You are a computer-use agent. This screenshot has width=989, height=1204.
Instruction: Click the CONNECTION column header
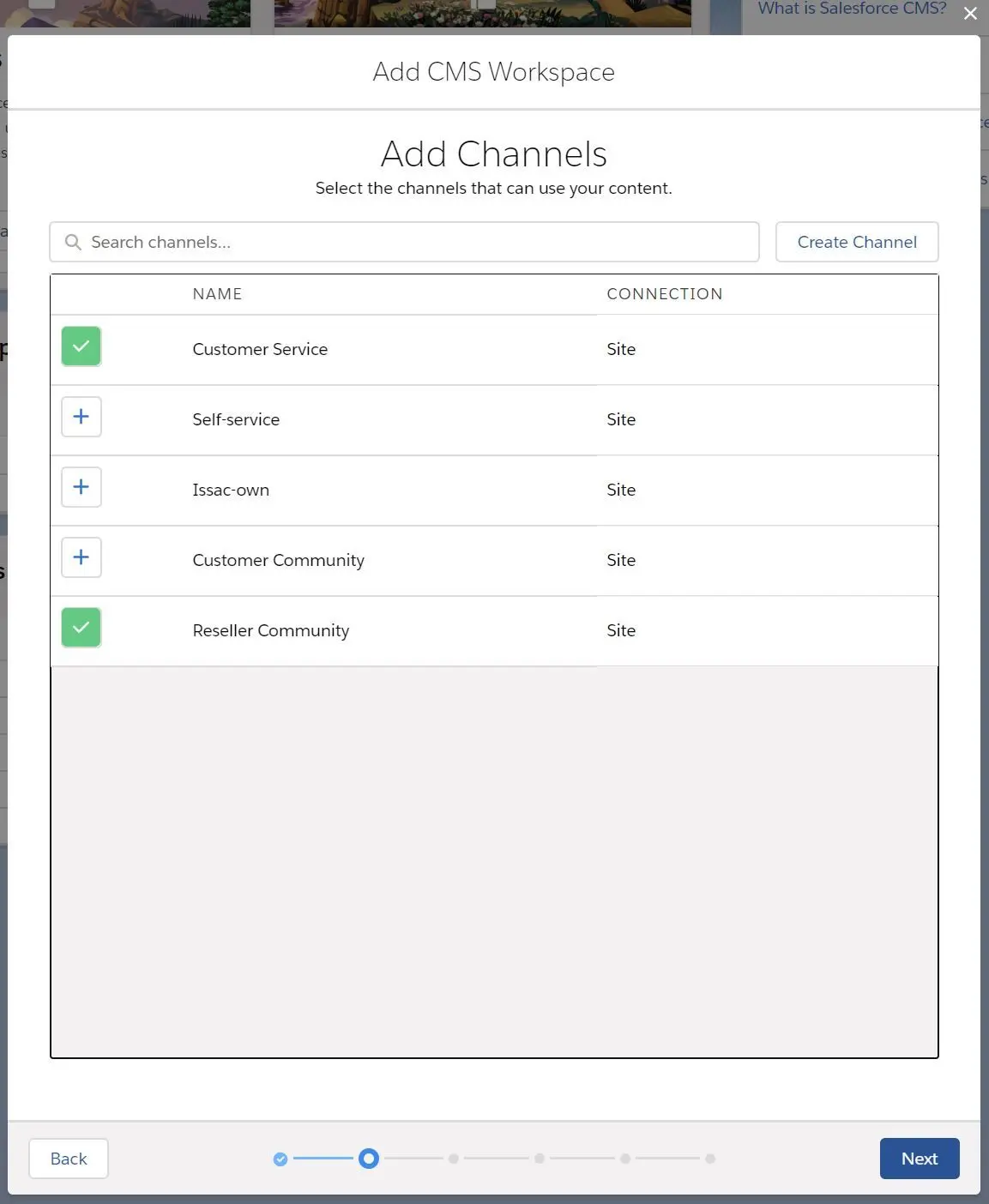(665, 294)
